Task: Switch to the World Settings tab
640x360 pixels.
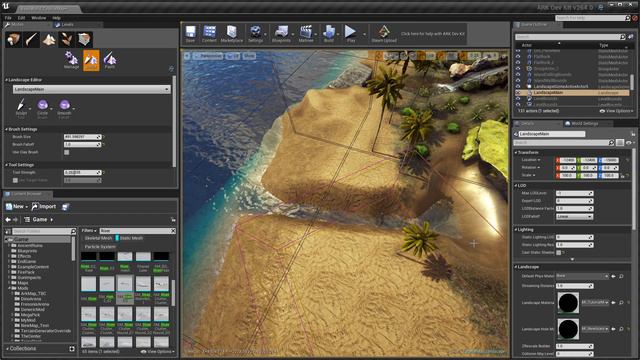Action: (583, 123)
